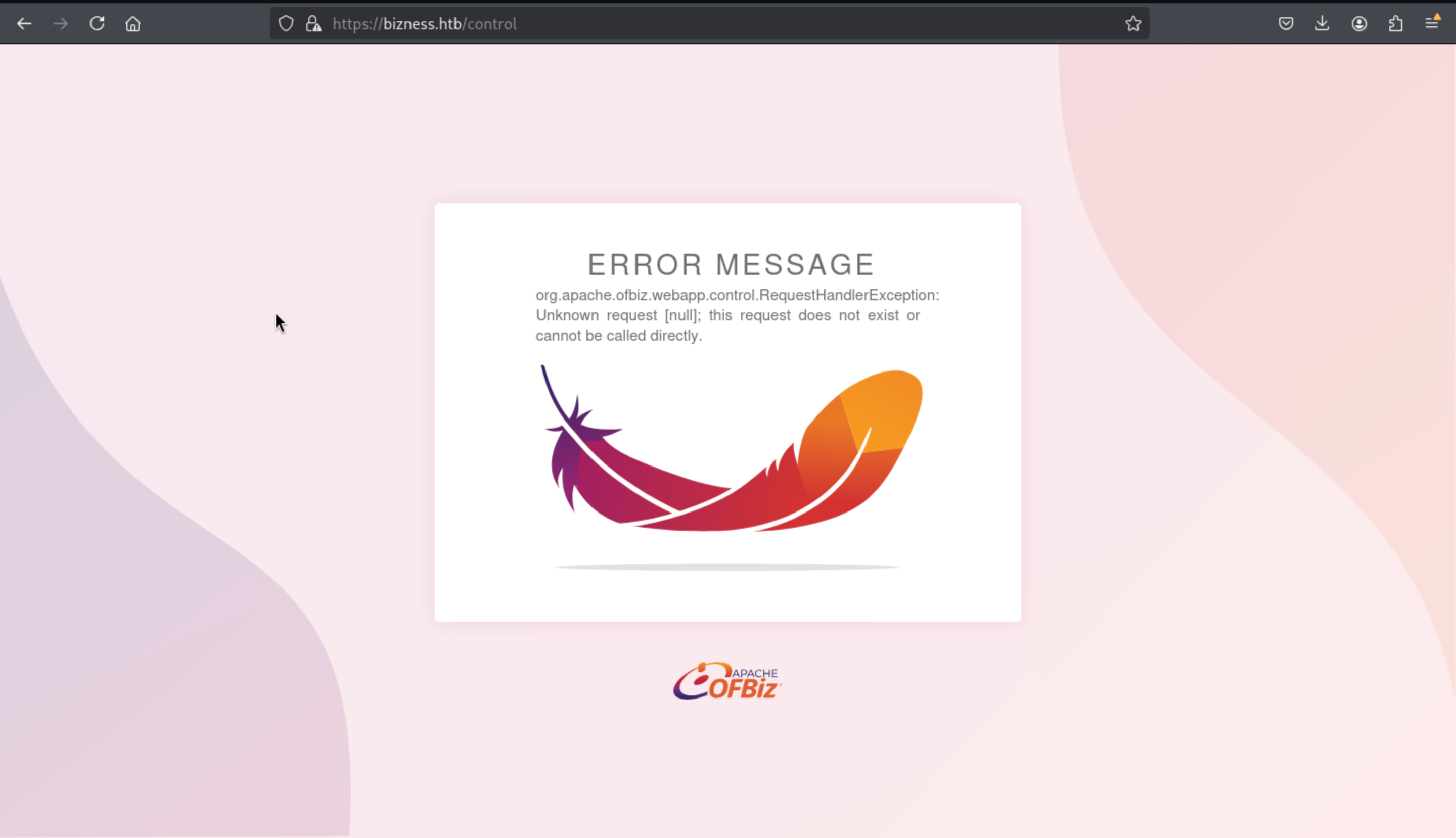The height and width of the screenshot is (838, 1456).
Task: Click the Apache OFBiz logo
Action: (x=727, y=681)
